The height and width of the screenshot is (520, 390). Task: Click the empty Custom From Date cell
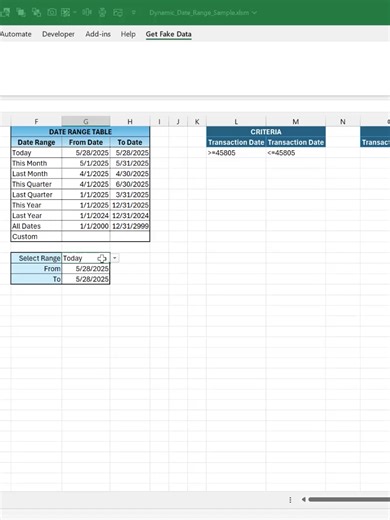(x=86, y=236)
